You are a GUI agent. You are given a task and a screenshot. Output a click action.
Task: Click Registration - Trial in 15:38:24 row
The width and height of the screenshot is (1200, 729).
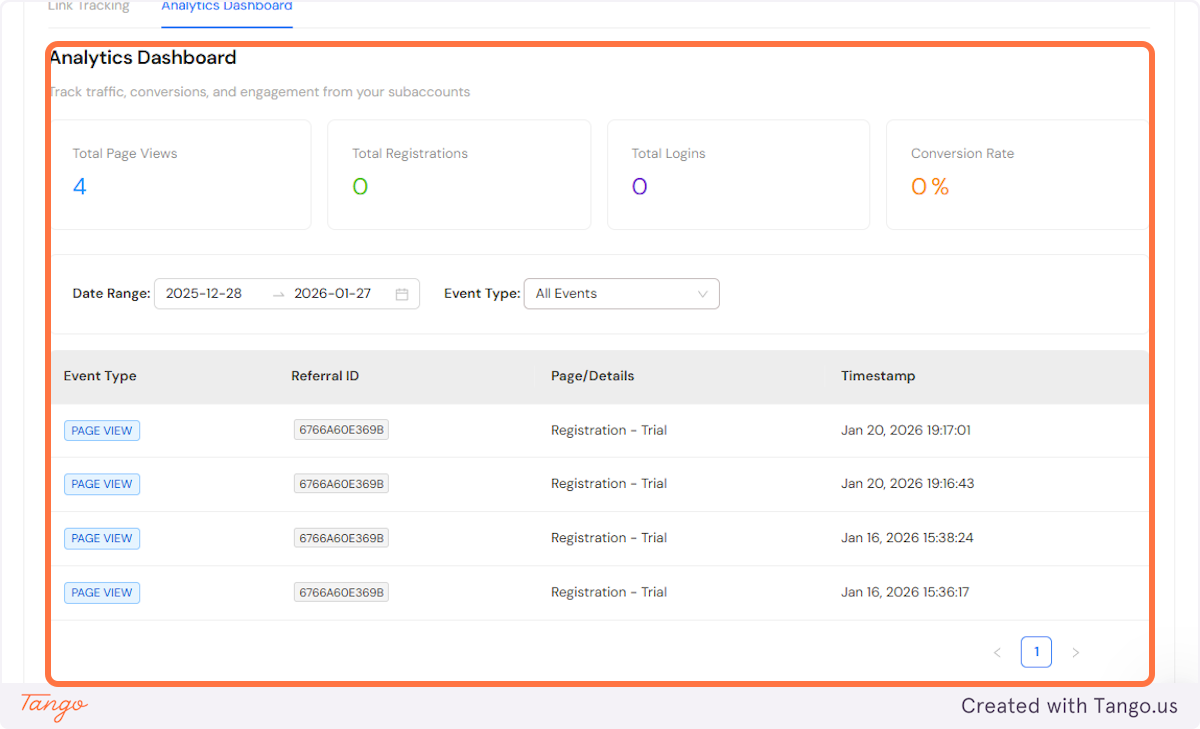point(609,538)
